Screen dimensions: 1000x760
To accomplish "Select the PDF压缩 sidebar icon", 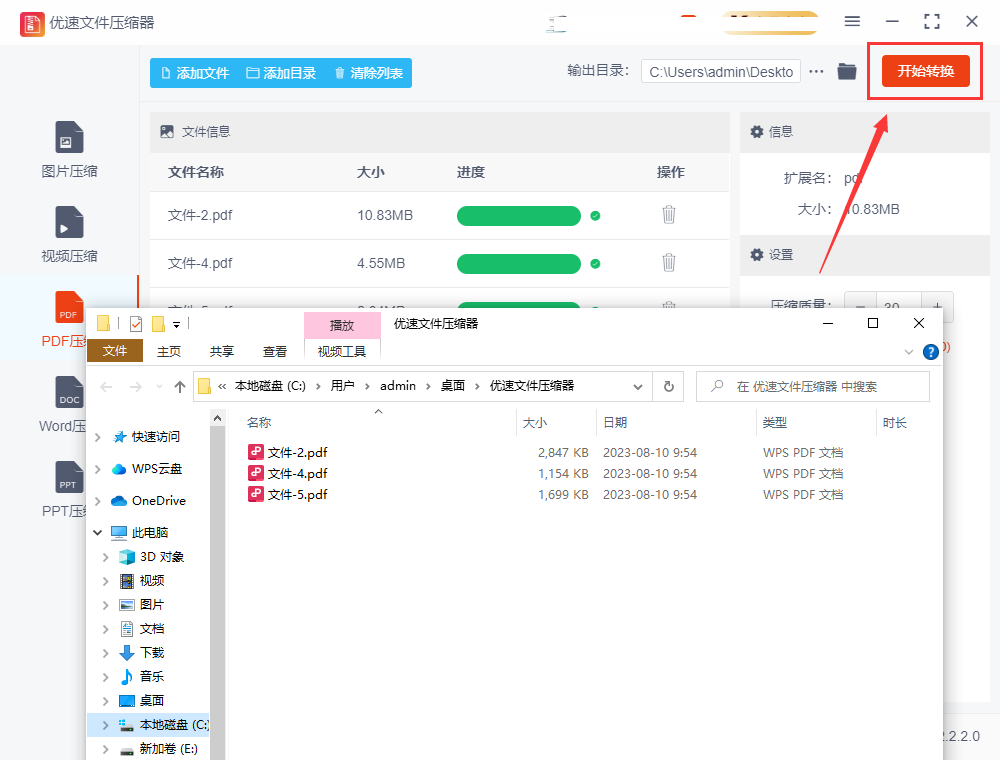I will pyautogui.click(x=70, y=307).
